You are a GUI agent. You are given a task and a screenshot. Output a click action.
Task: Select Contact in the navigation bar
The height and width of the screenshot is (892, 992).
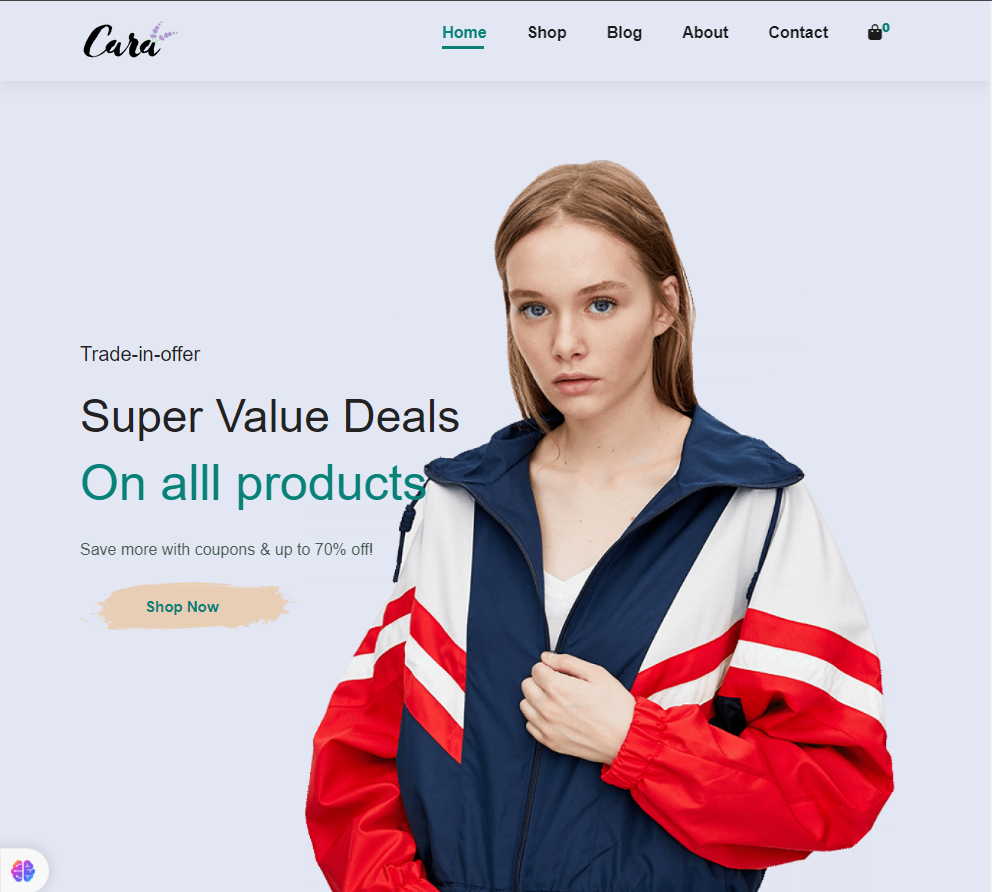(798, 32)
